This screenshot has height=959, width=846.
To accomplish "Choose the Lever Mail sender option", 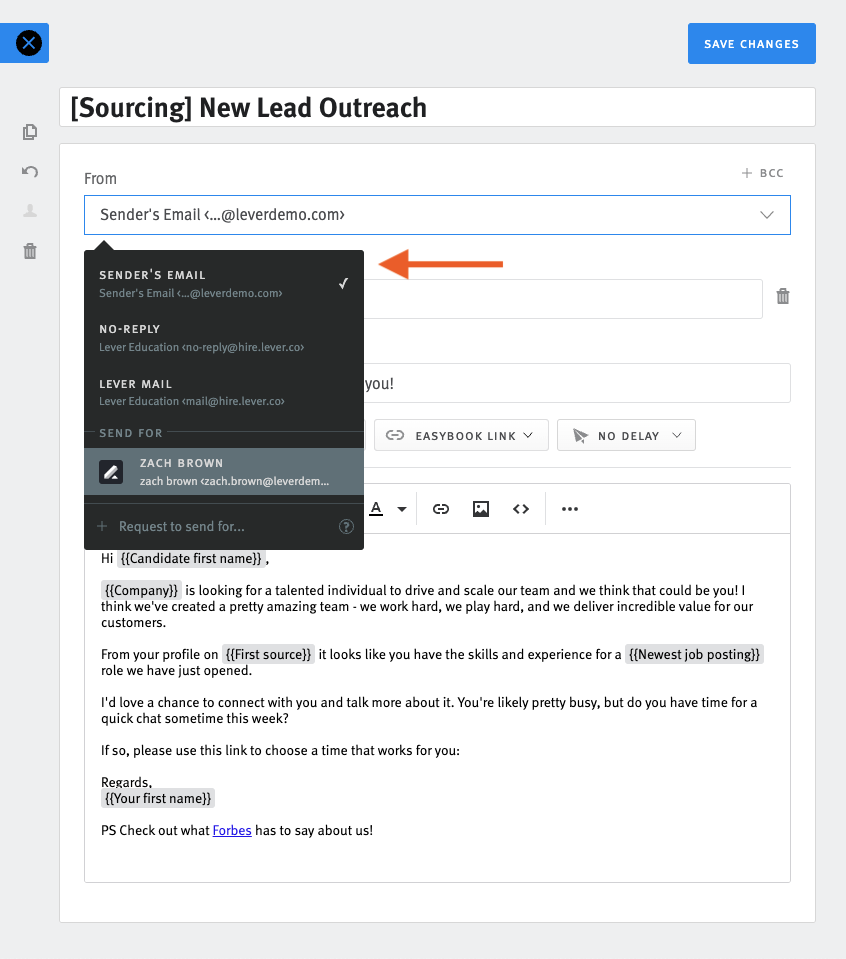I will pyautogui.click(x=224, y=392).
